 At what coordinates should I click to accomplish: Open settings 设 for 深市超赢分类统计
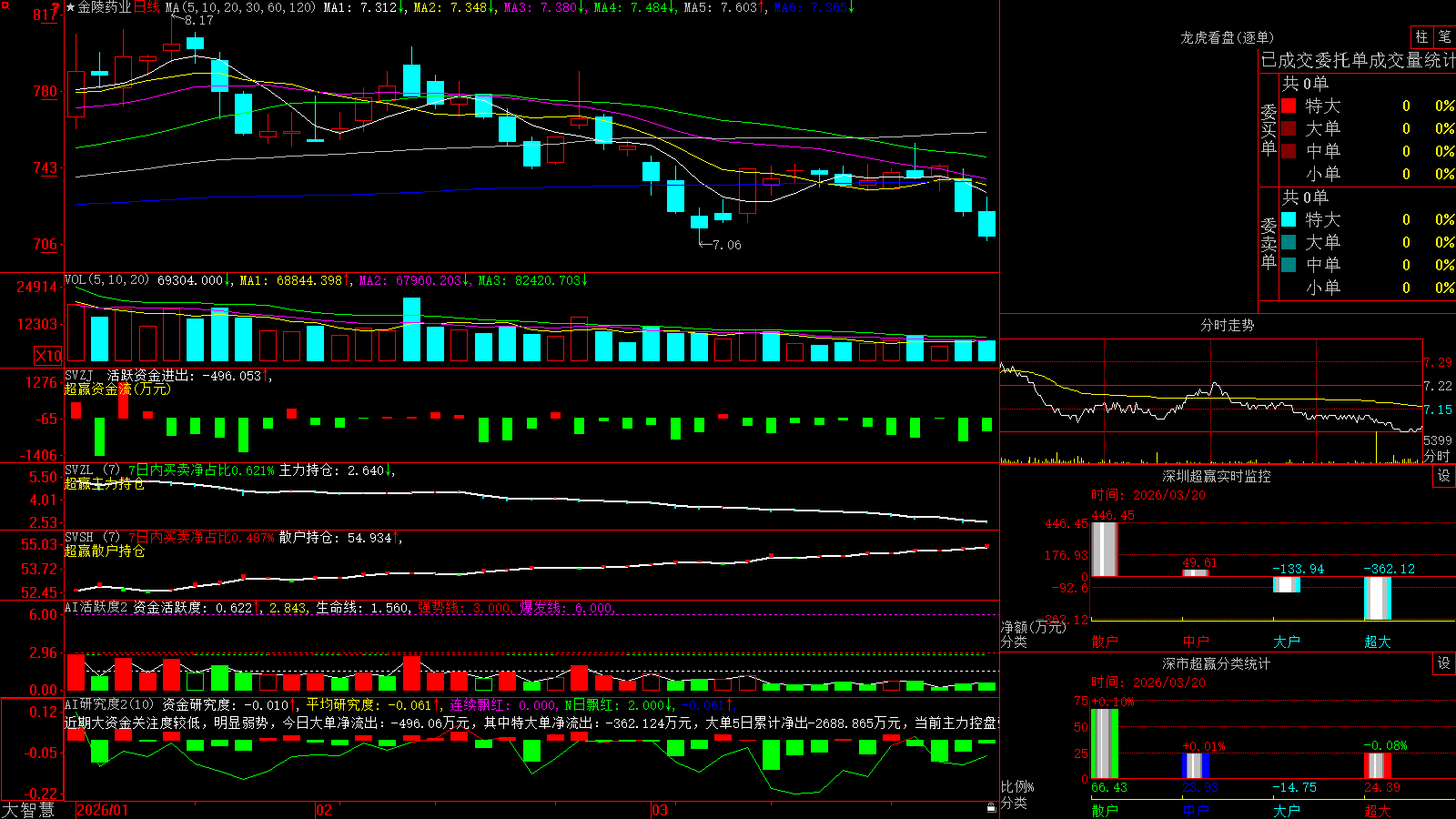click(x=1444, y=663)
